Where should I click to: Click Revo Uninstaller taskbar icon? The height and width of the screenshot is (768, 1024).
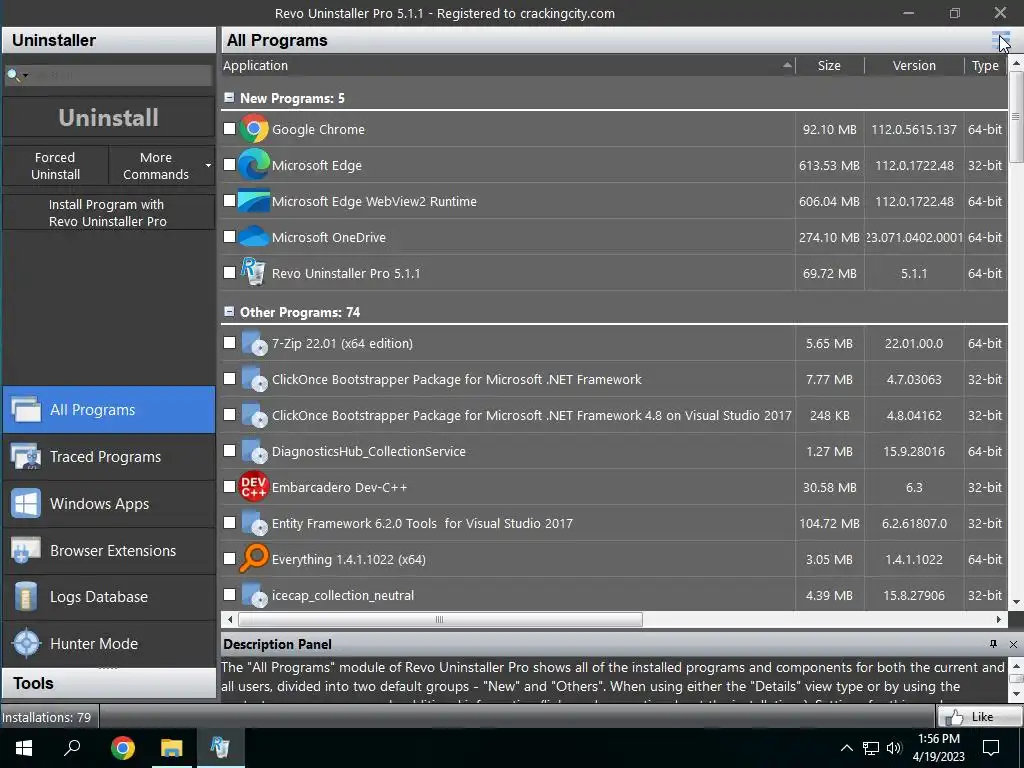click(x=220, y=748)
